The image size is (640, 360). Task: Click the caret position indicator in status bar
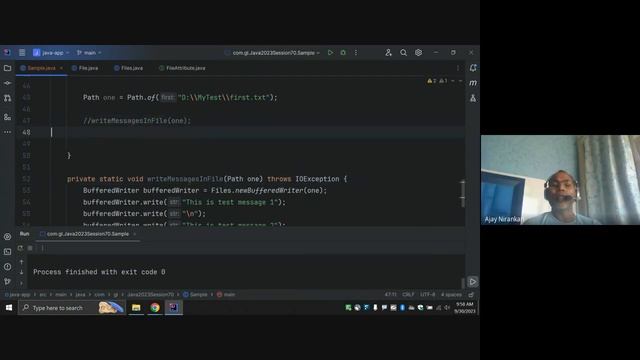coord(390,294)
